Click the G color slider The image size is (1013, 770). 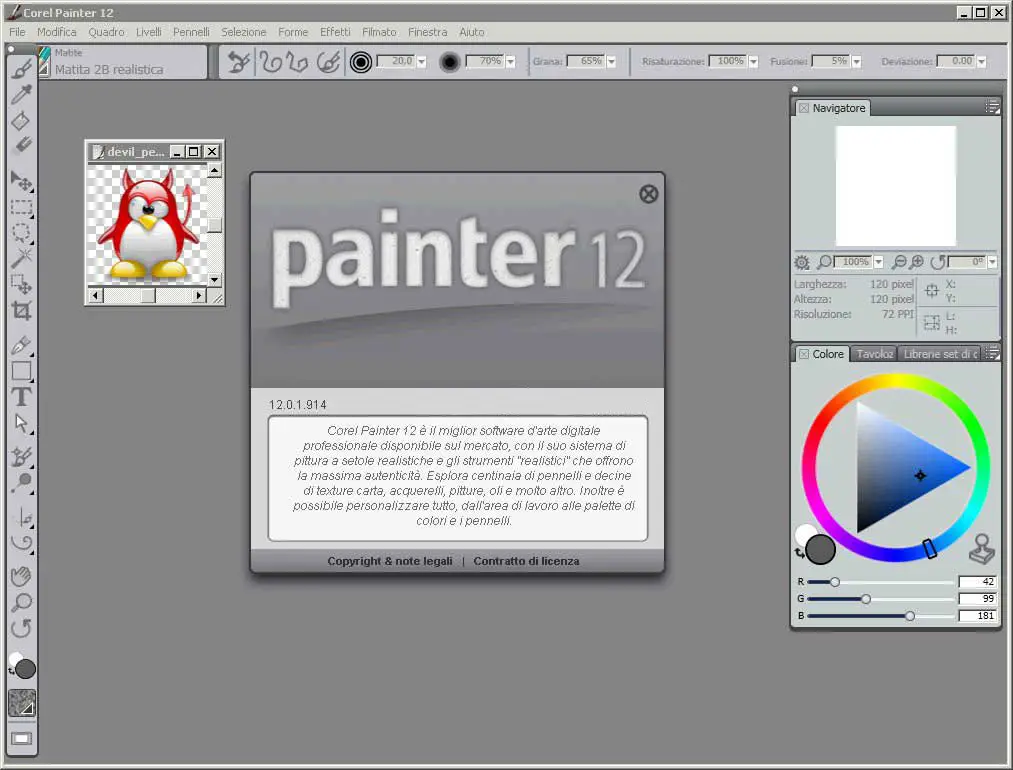click(x=881, y=599)
